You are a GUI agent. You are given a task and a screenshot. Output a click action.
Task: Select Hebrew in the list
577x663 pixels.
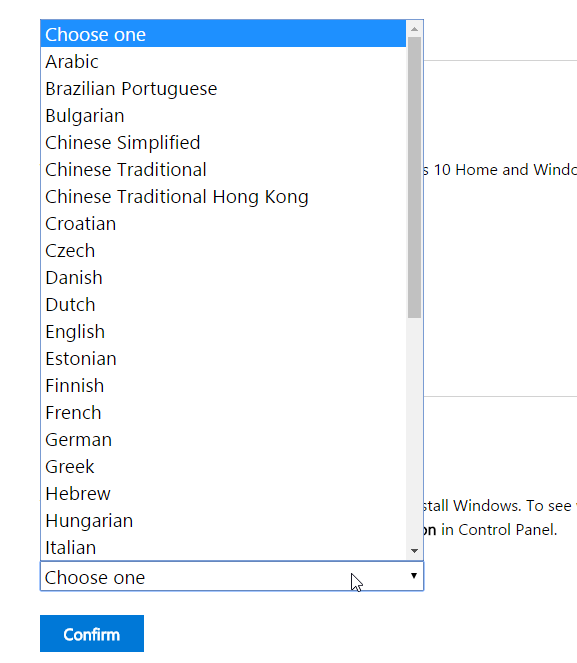pos(223,493)
